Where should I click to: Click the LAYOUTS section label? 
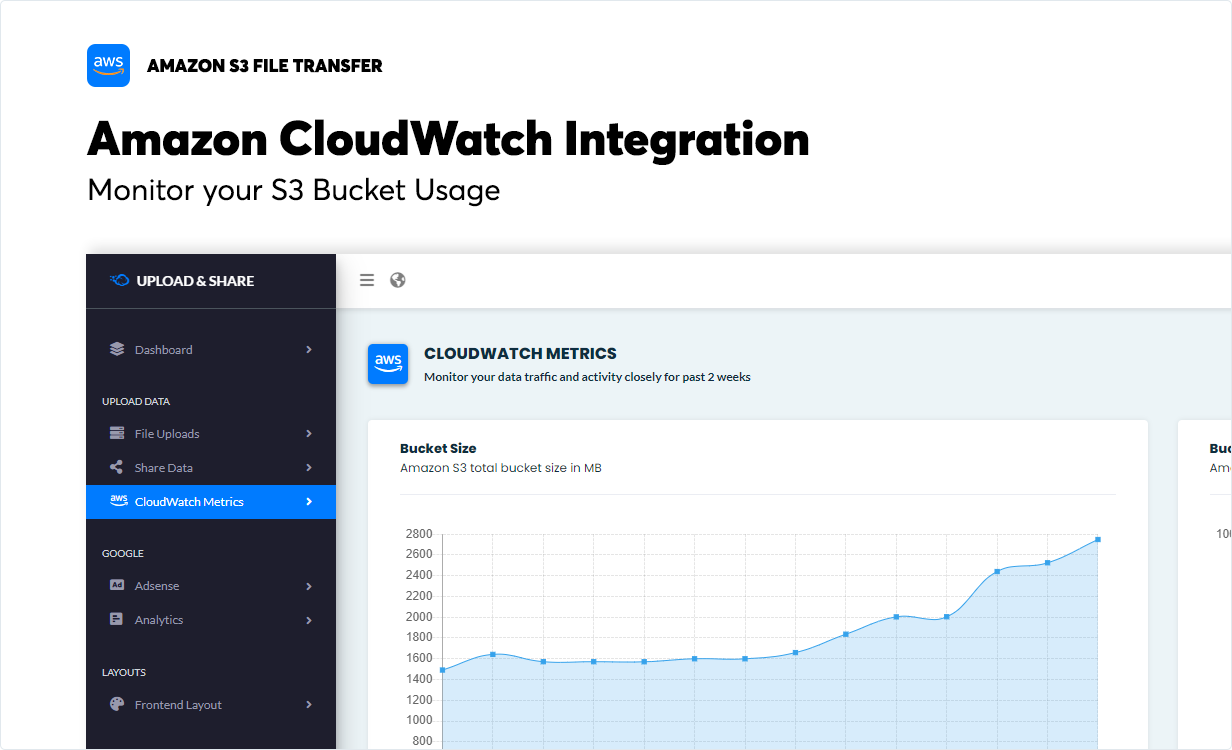click(124, 672)
